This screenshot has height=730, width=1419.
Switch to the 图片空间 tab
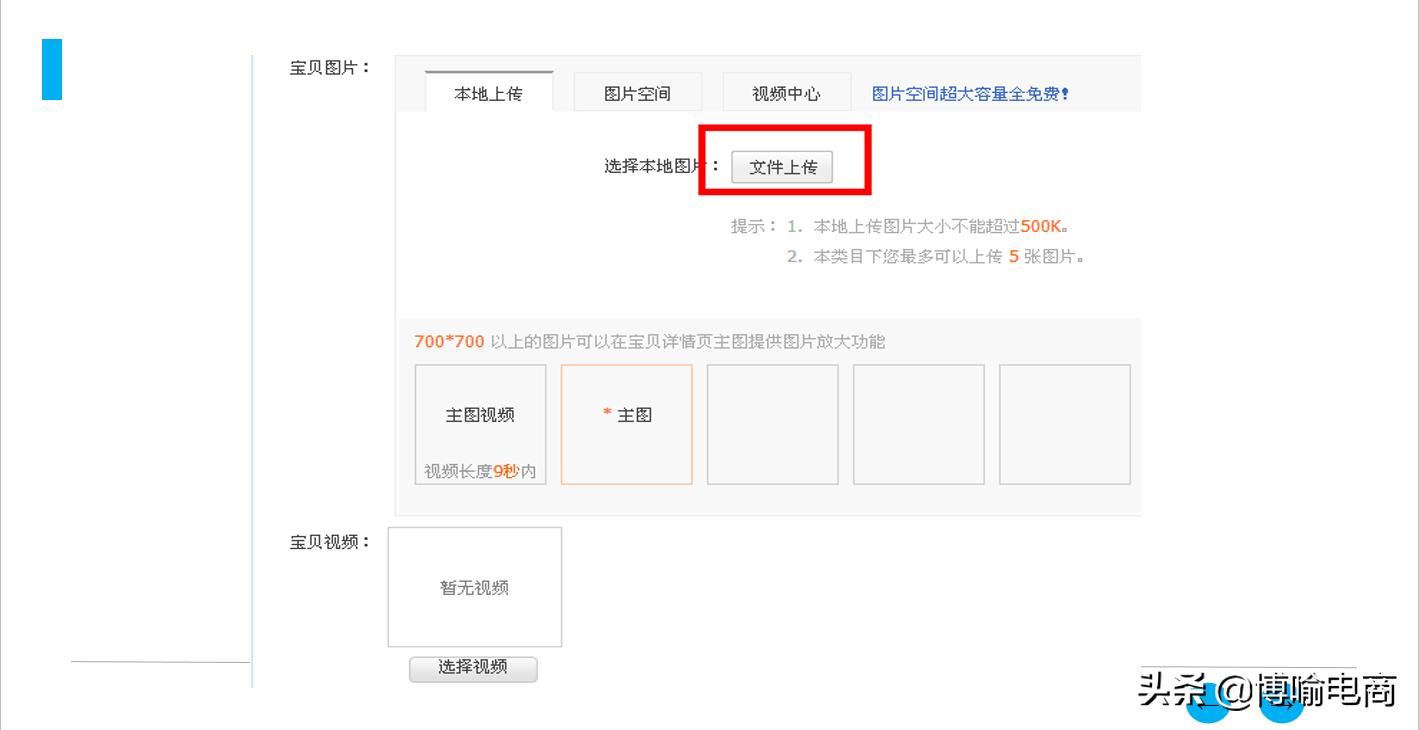637,91
